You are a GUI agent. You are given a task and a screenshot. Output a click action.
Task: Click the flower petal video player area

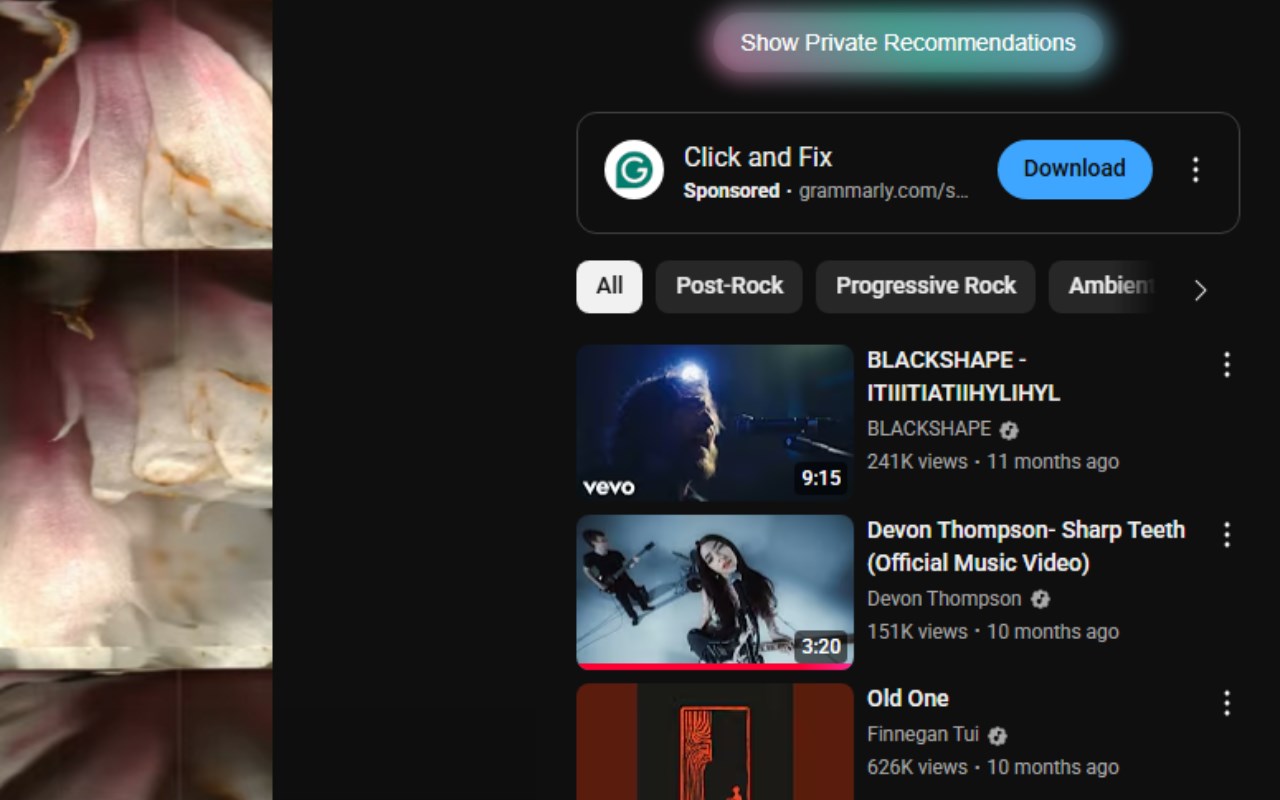tap(136, 400)
